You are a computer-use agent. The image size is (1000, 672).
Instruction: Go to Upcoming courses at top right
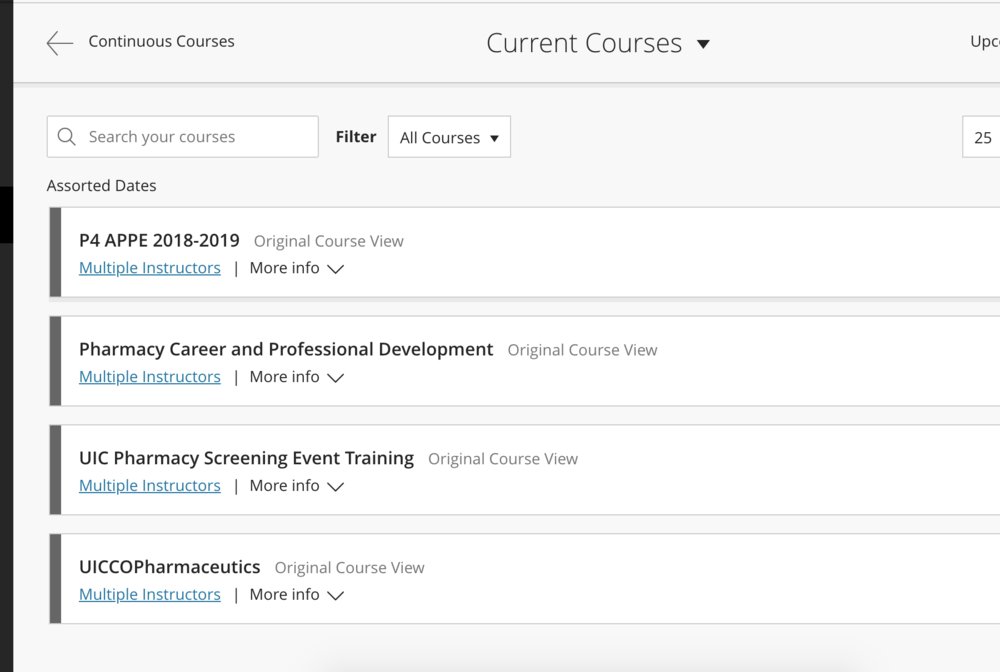tap(984, 42)
